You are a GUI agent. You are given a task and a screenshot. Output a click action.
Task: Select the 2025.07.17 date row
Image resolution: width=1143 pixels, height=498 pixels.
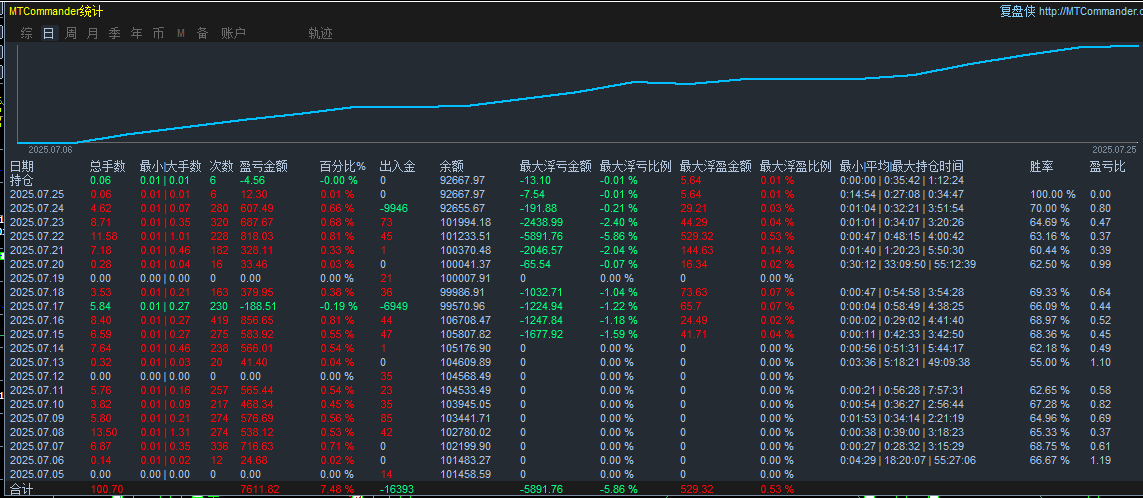tap(36, 305)
